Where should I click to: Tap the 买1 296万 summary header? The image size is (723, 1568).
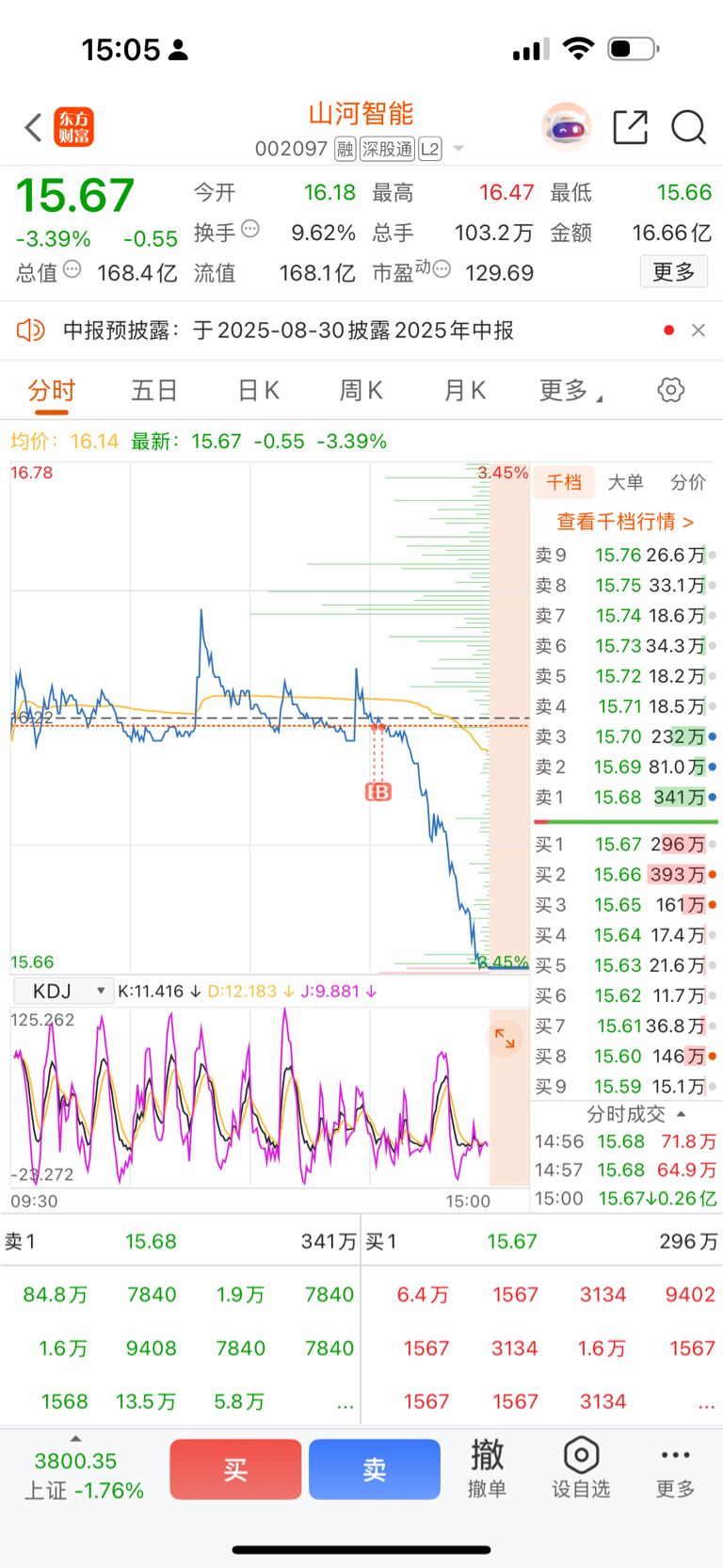pos(541,1241)
